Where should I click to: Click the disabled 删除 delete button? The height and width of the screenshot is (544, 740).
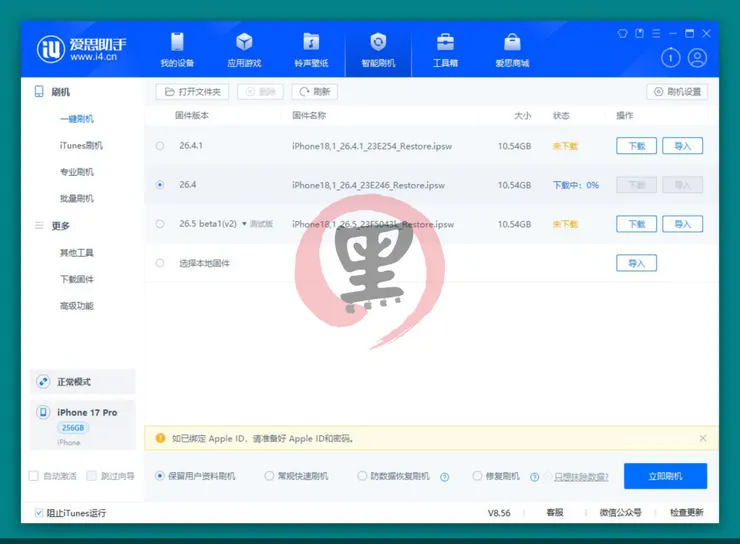click(261, 92)
